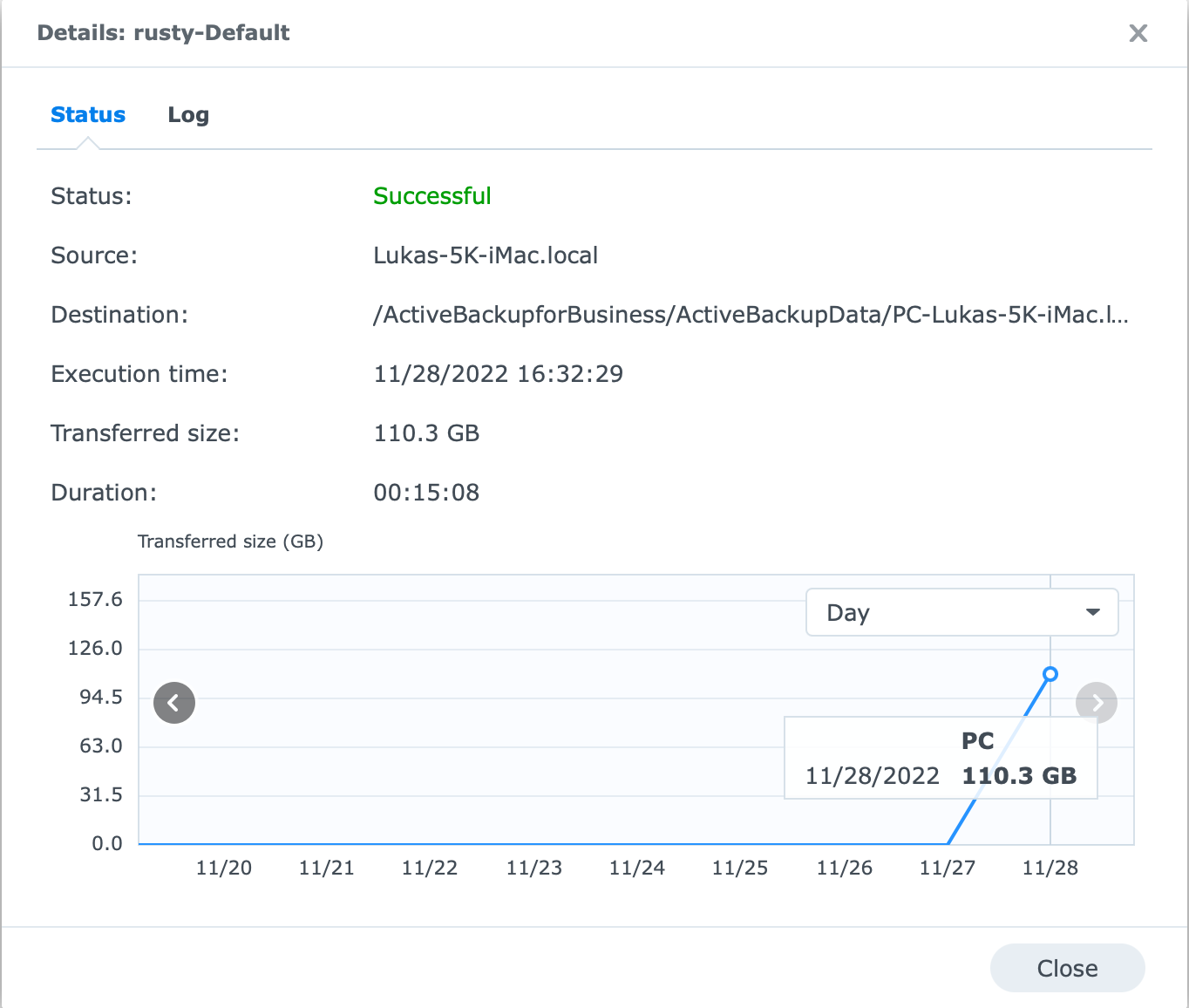The image size is (1189, 1008).
Task: Click the 11/28 date label on axis
Action: (x=1050, y=868)
